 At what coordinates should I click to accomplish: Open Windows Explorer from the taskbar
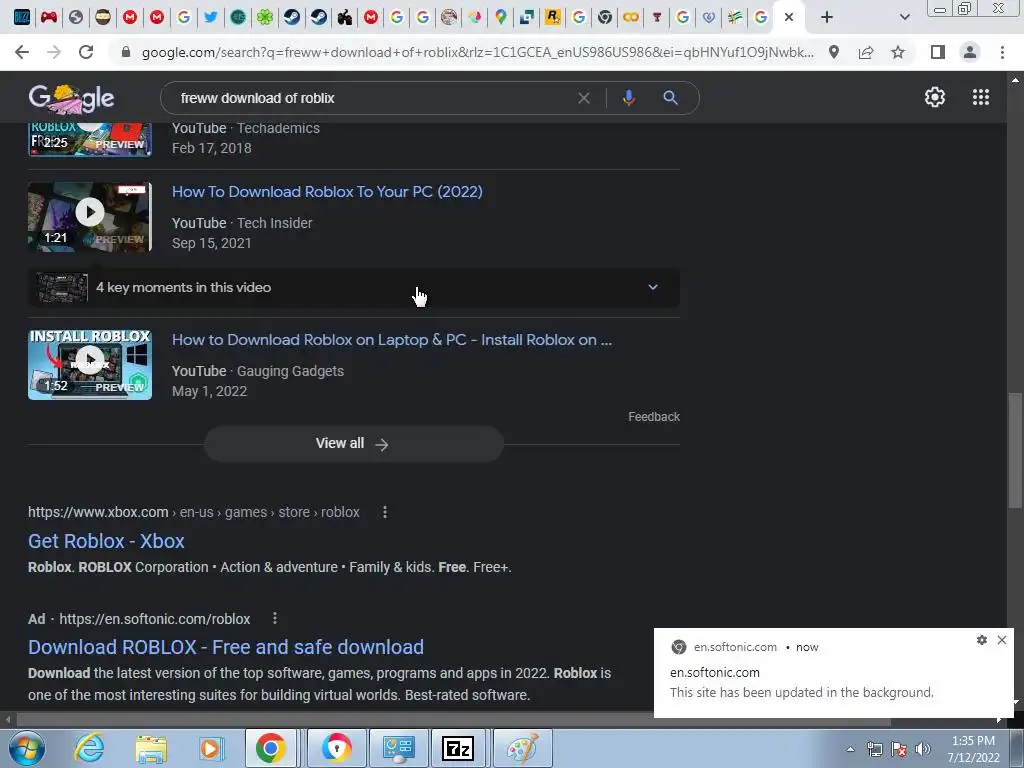coord(151,748)
